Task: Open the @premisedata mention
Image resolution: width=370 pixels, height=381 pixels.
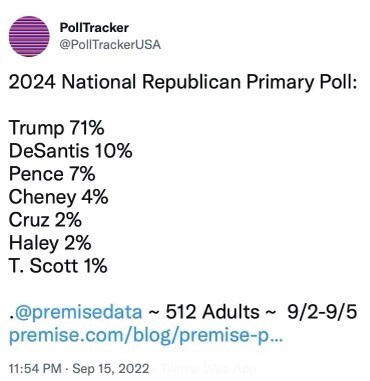Action: (77, 312)
